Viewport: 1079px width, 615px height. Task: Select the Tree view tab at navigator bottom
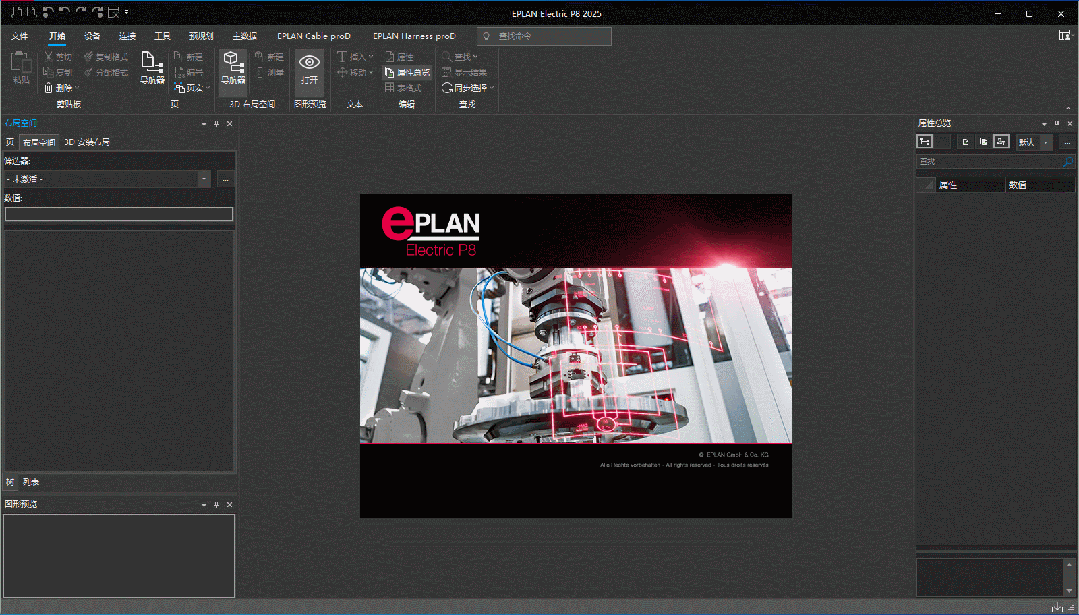coord(10,482)
